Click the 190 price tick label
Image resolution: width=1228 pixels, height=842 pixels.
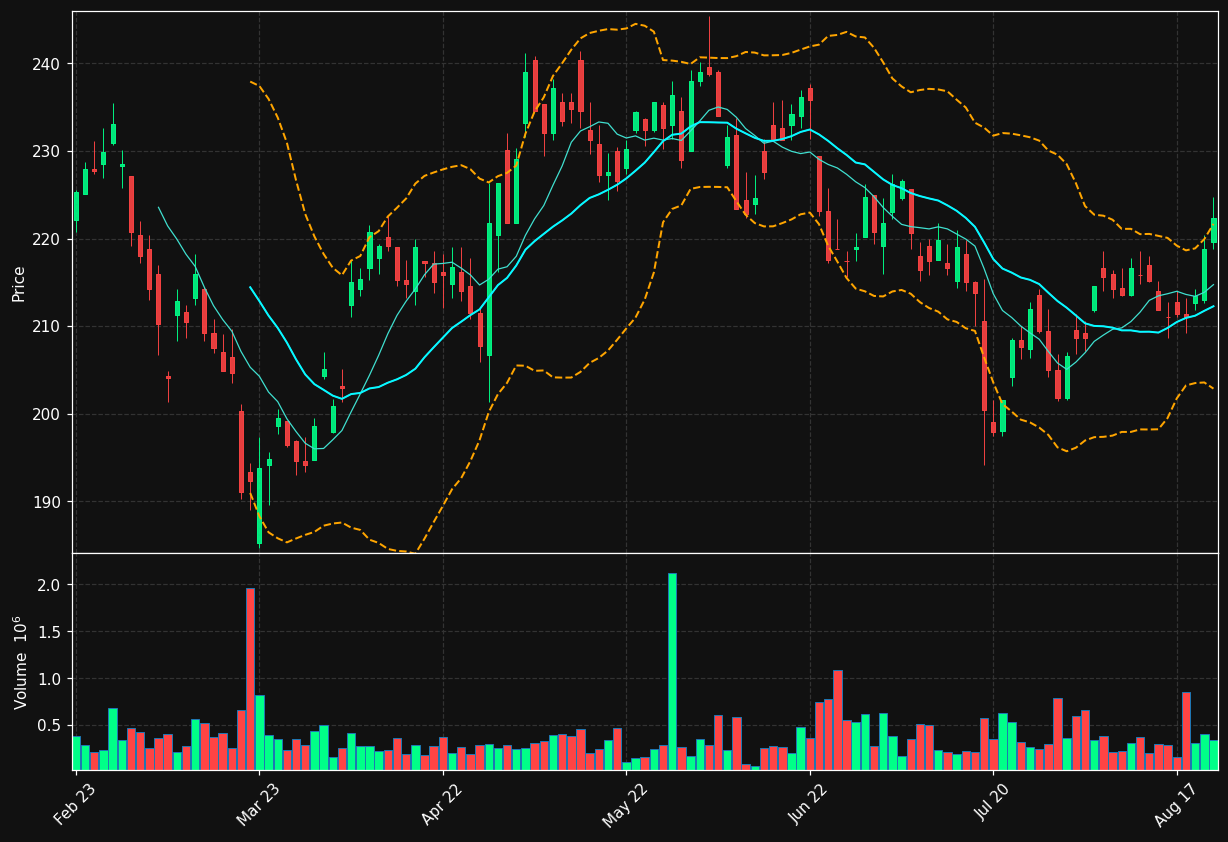(x=48, y=502)
